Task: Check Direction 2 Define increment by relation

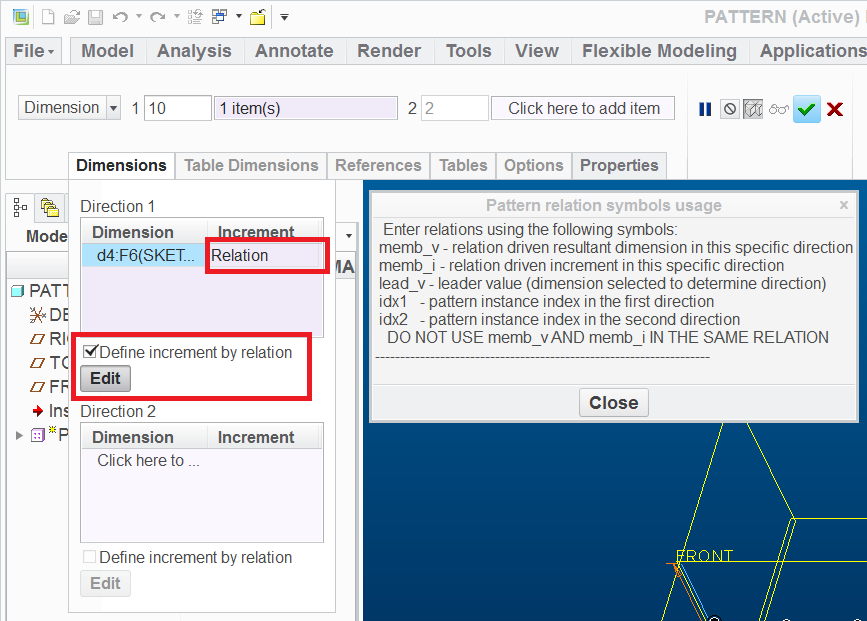Action: click(x=89, y=556)
